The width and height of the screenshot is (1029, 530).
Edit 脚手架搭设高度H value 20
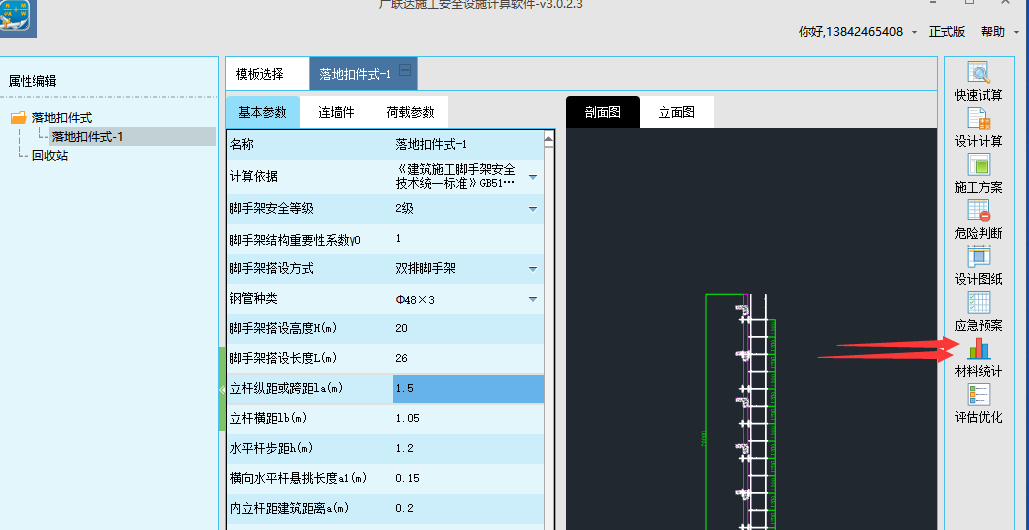468,329
